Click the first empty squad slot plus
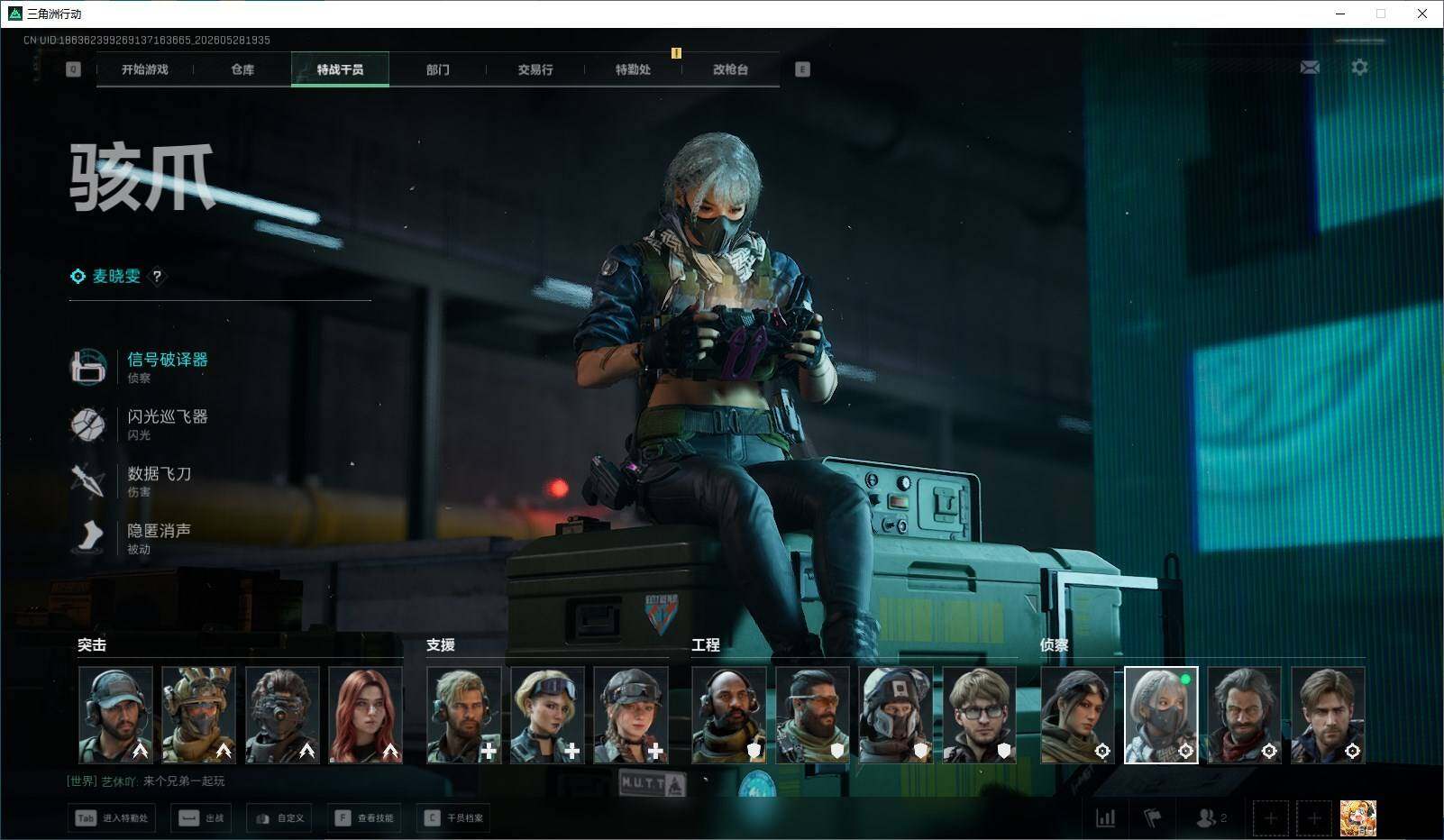 tap(1271, 818)
